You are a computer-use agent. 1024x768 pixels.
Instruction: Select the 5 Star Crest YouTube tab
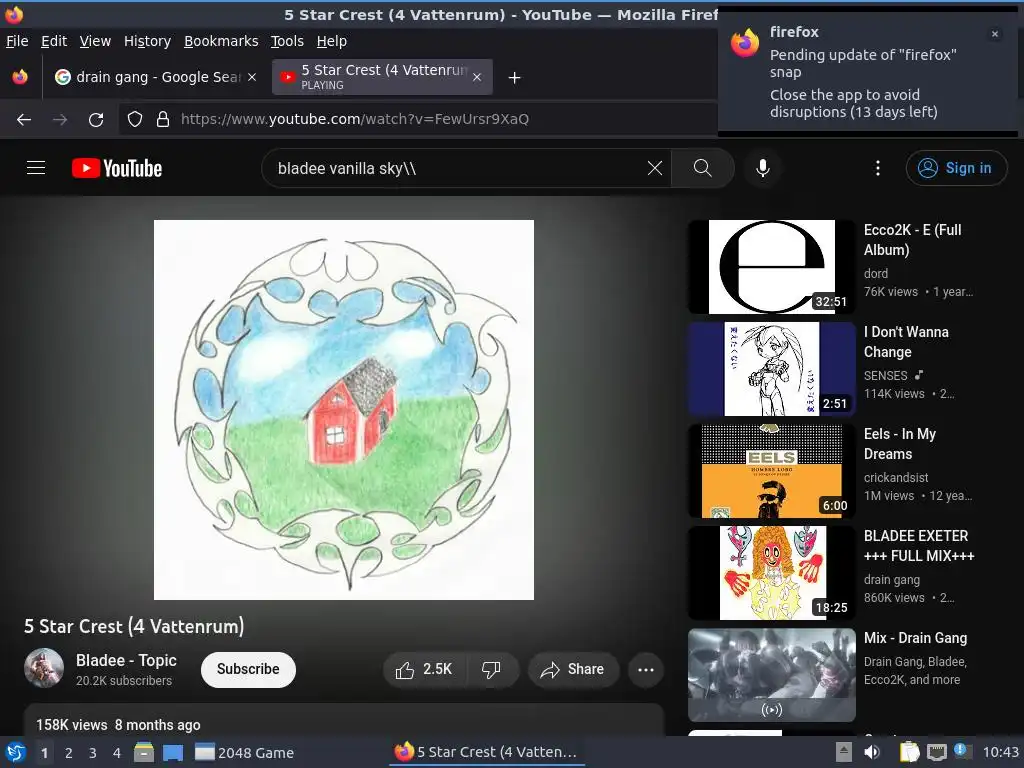(383, 77)
